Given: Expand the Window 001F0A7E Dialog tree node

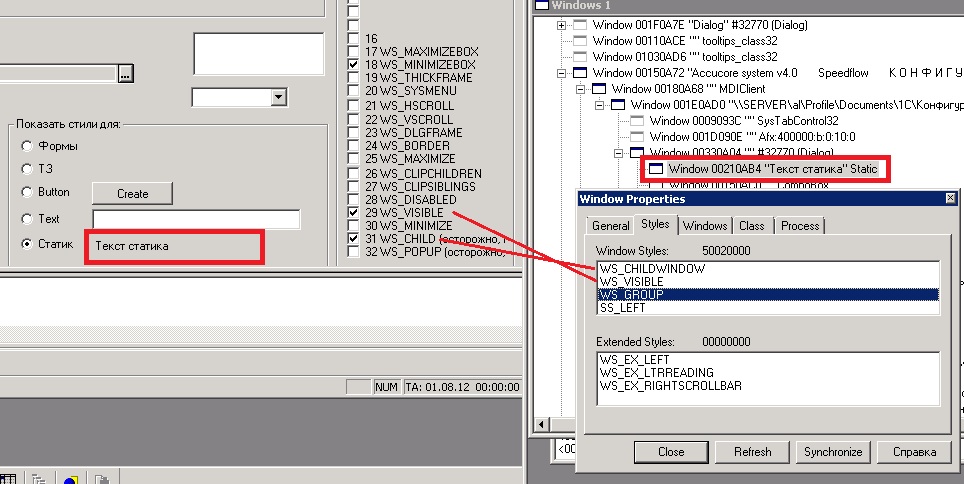Looking at the screenshot, I should (x=561, y=25).
